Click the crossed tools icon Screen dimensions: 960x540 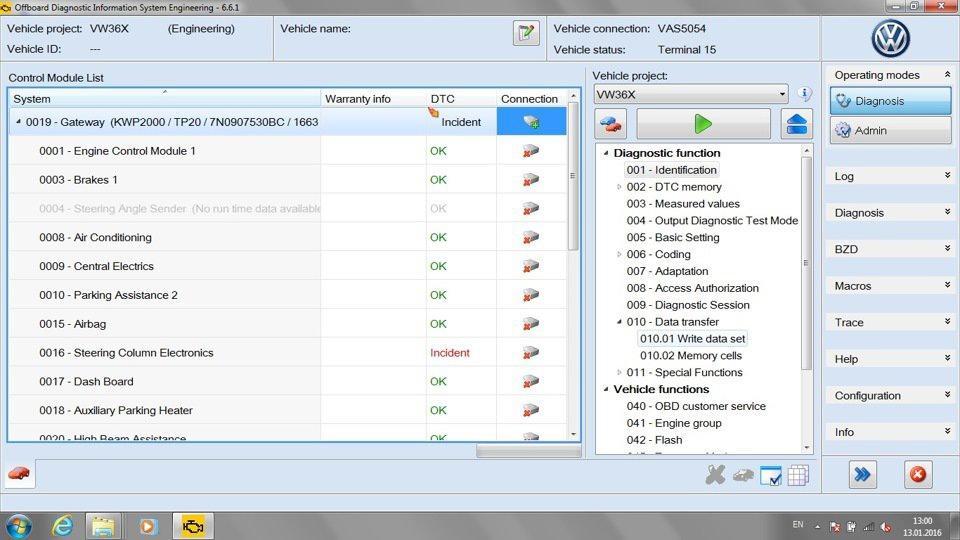pos(715,474)
